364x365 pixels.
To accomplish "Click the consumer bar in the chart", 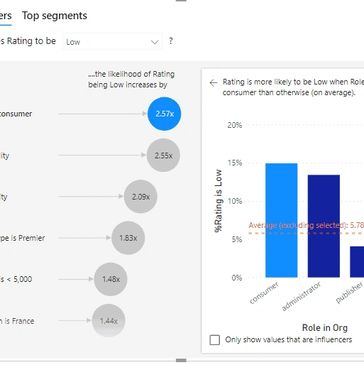I will pos(281,220).
